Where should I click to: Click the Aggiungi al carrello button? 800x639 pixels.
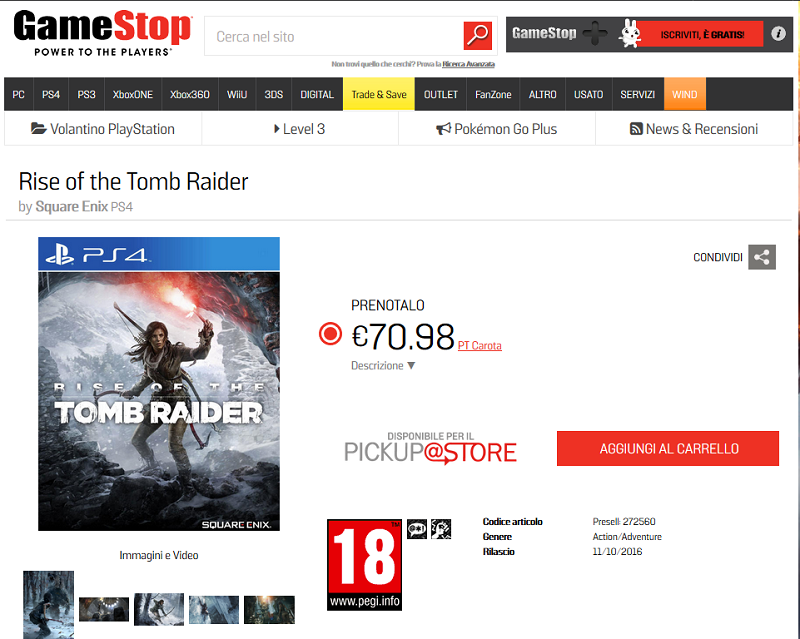pos(668,449)
